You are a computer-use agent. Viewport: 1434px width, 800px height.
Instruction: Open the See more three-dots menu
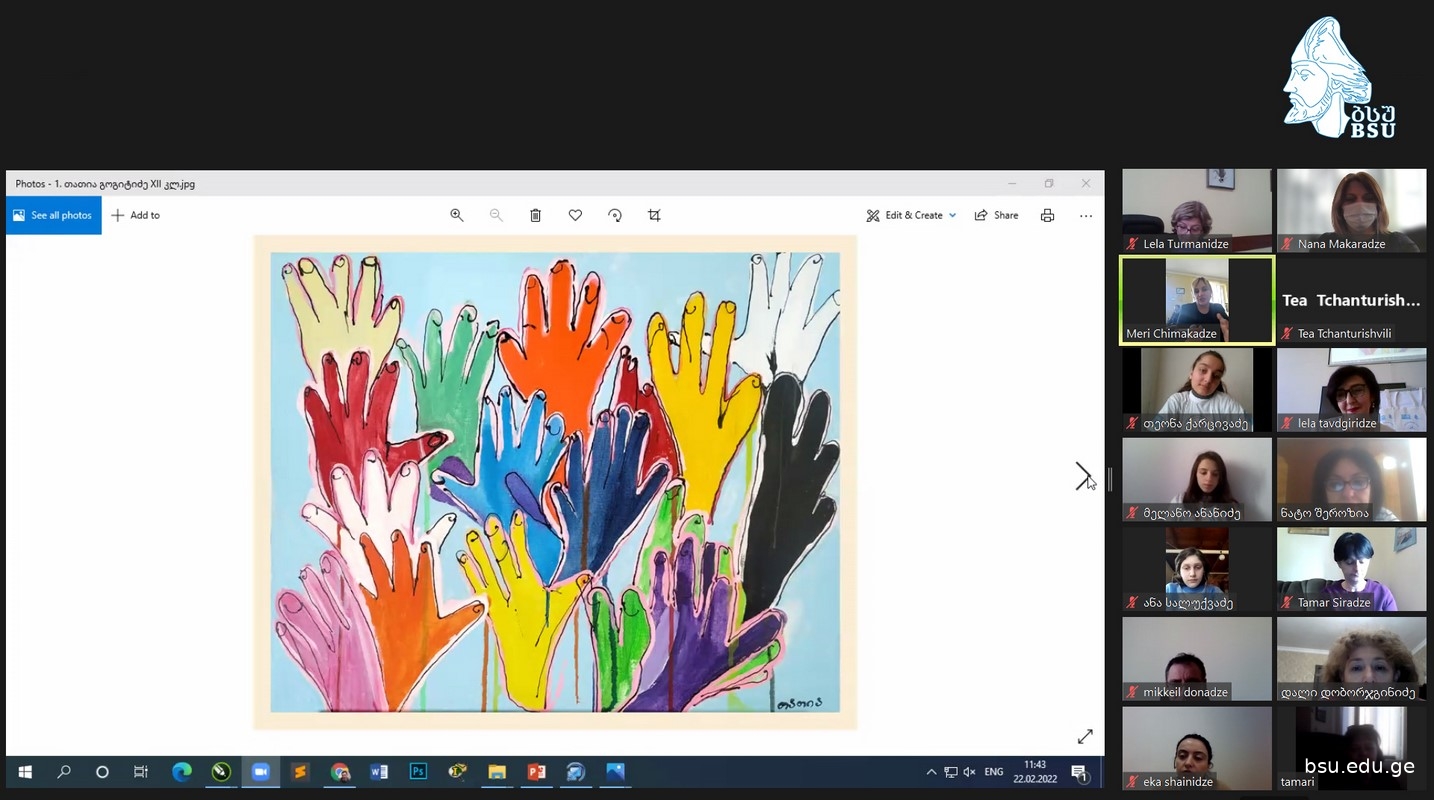click(x=1086, y=215)
